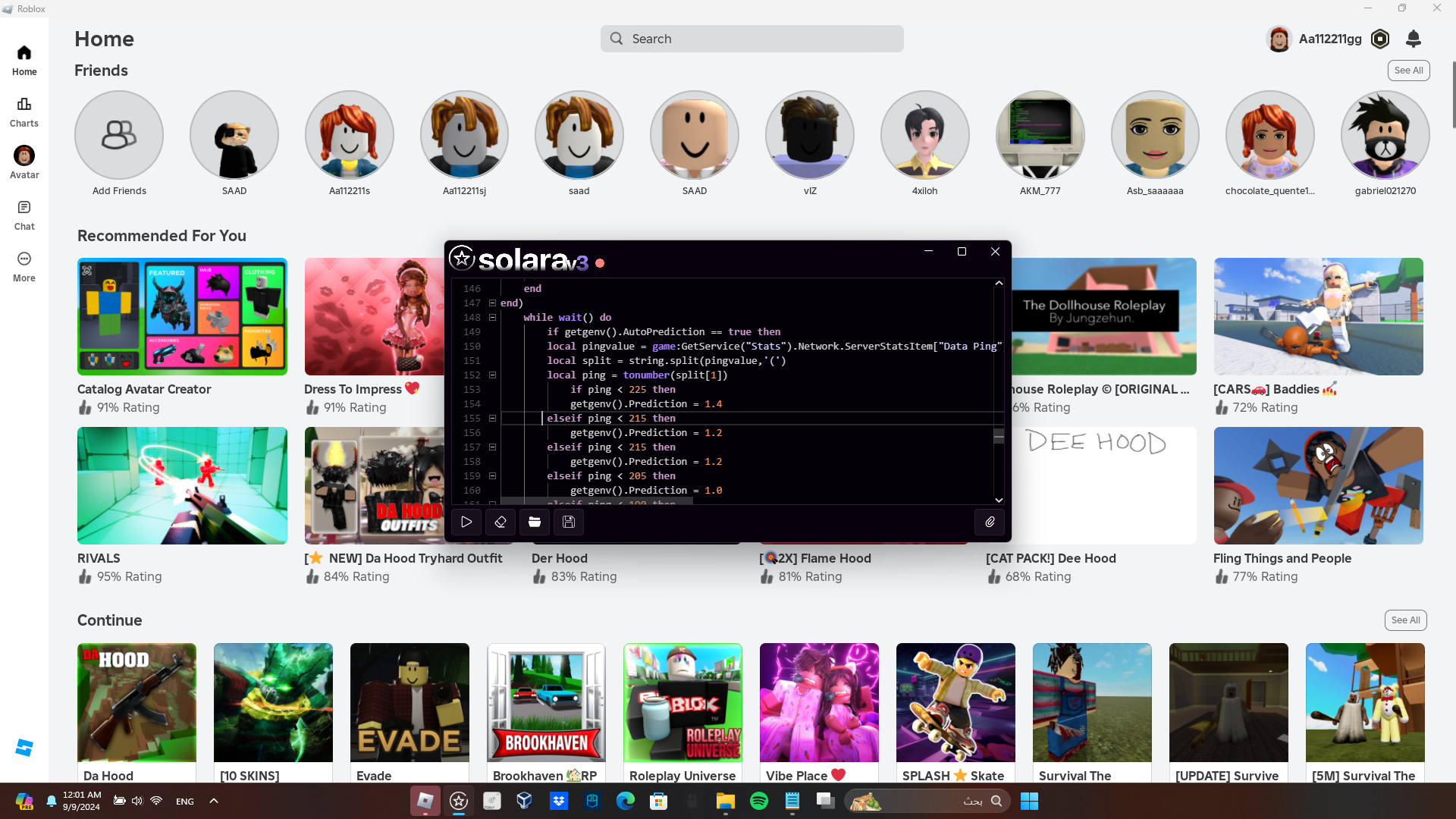Run the script with Solara's execute button
Viewport: 1456px width, 819px height.
pos(466,522)
